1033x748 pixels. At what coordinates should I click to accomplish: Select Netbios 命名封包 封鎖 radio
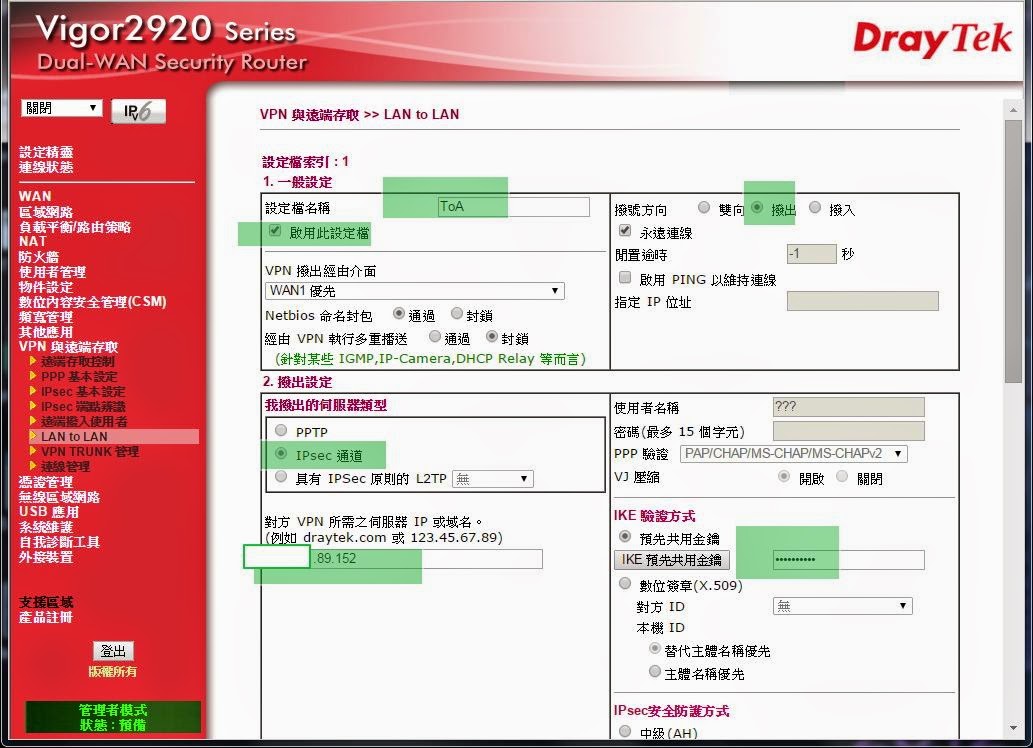(457, 314)
